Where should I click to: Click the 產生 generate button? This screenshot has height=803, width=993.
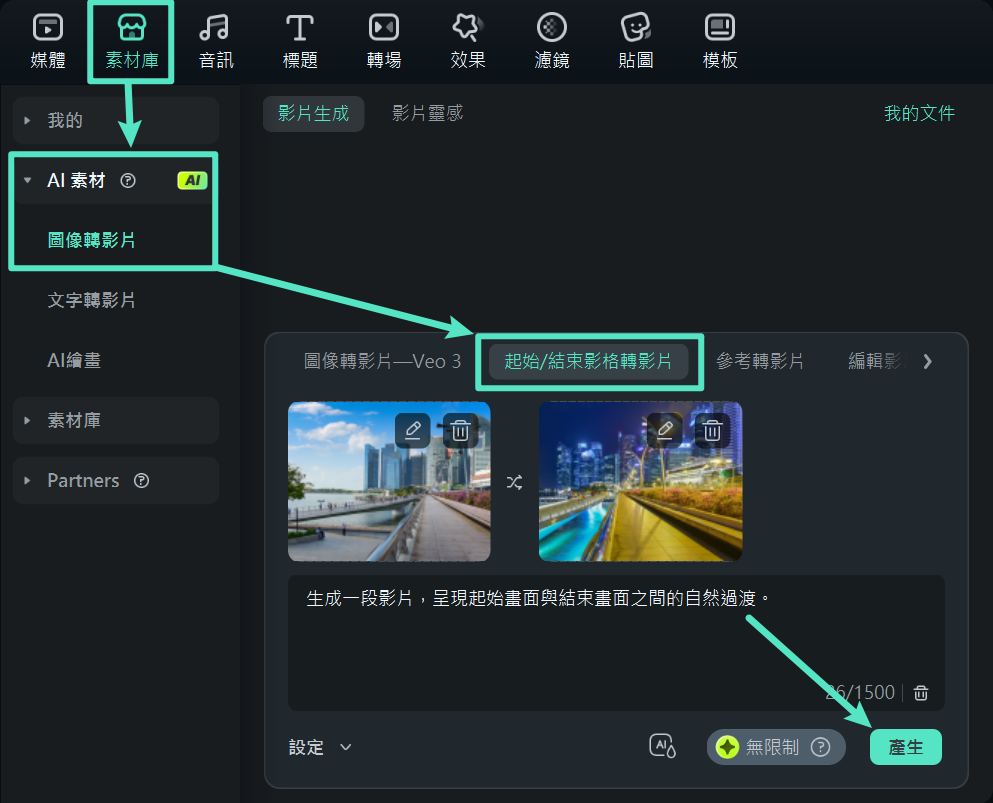(905, 746)
